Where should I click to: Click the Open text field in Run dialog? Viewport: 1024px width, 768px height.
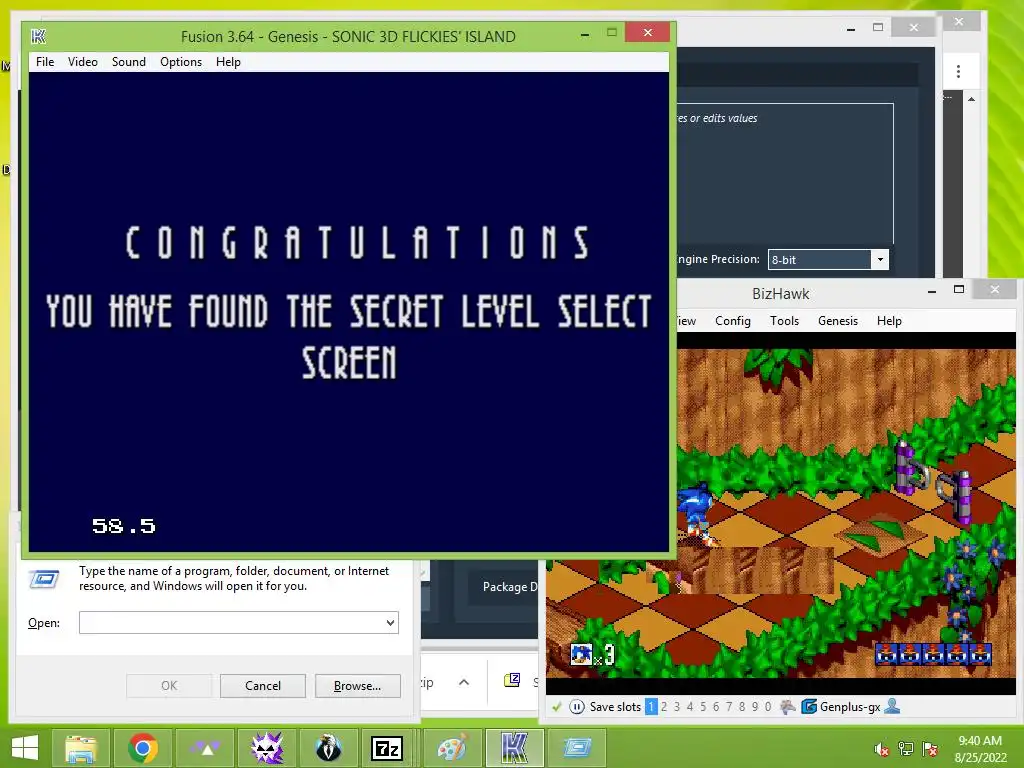[238, 622]
